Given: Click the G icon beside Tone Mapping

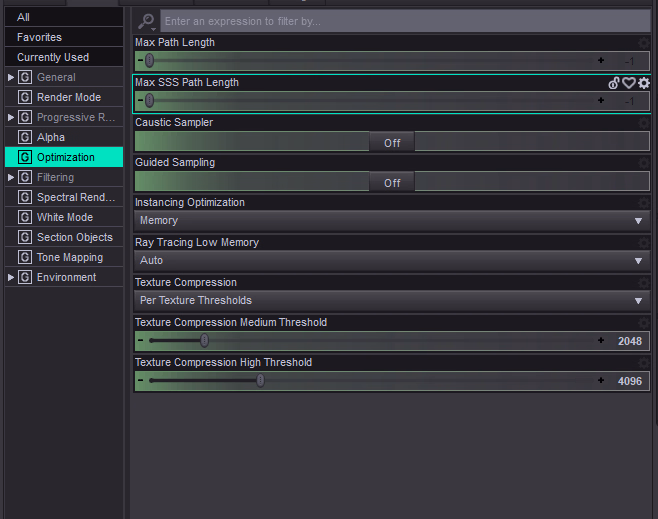Looking at the screenshot, I should pos(25,257).
